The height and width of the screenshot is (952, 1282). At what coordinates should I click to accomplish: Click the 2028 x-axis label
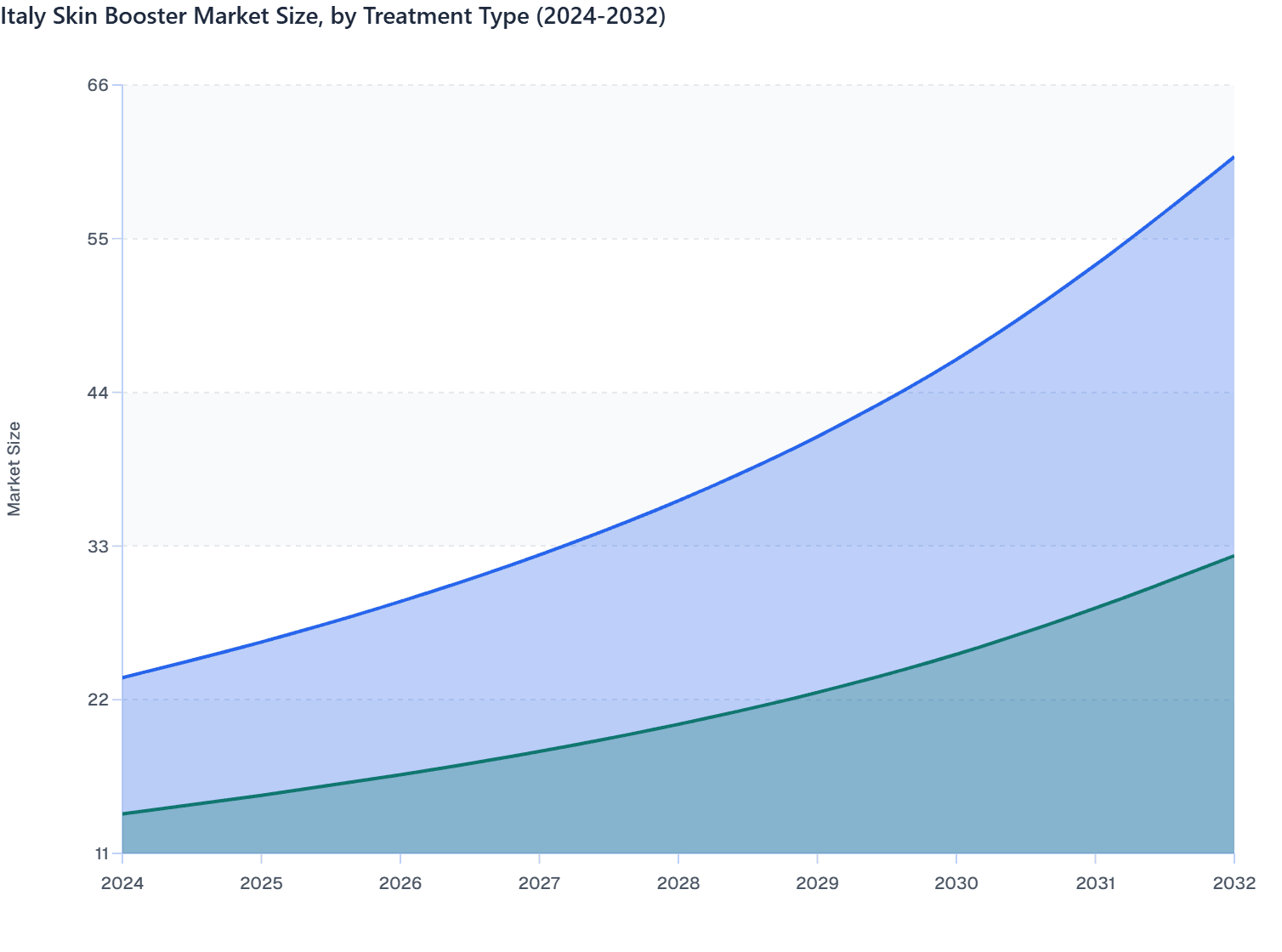click(679, 884)
